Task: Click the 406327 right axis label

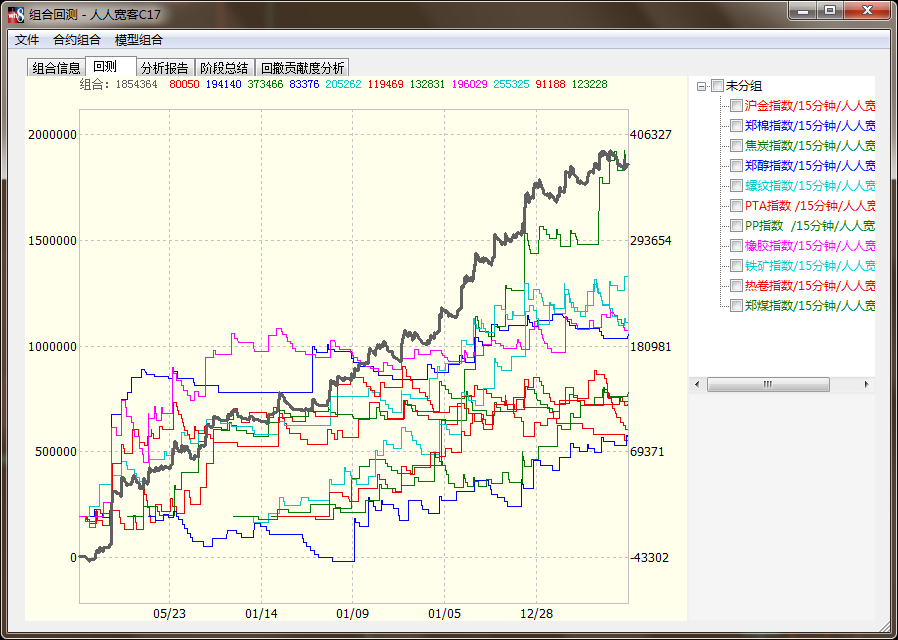Action: coord(651,135)
